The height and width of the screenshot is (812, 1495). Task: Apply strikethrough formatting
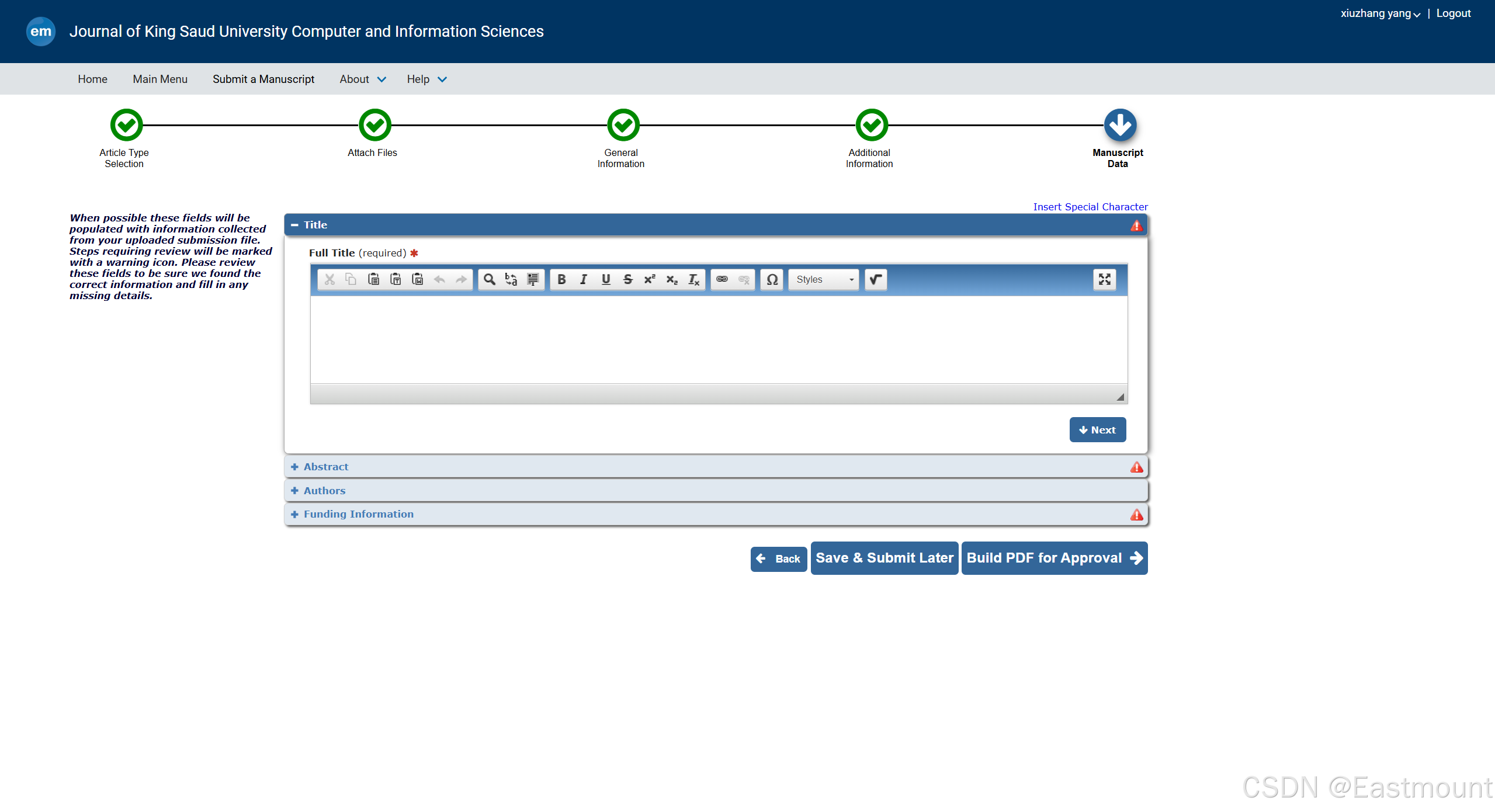coord(627,279)
